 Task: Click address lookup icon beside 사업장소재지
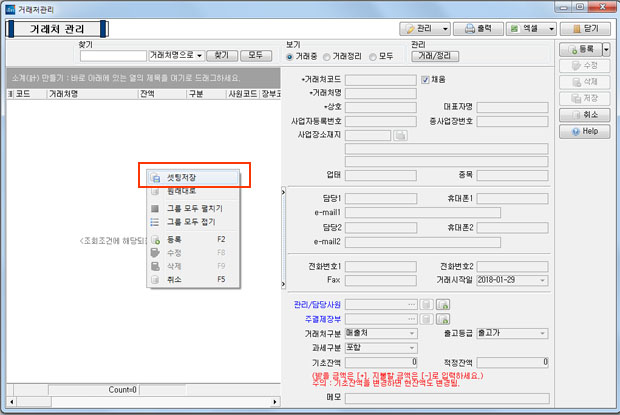401,135
